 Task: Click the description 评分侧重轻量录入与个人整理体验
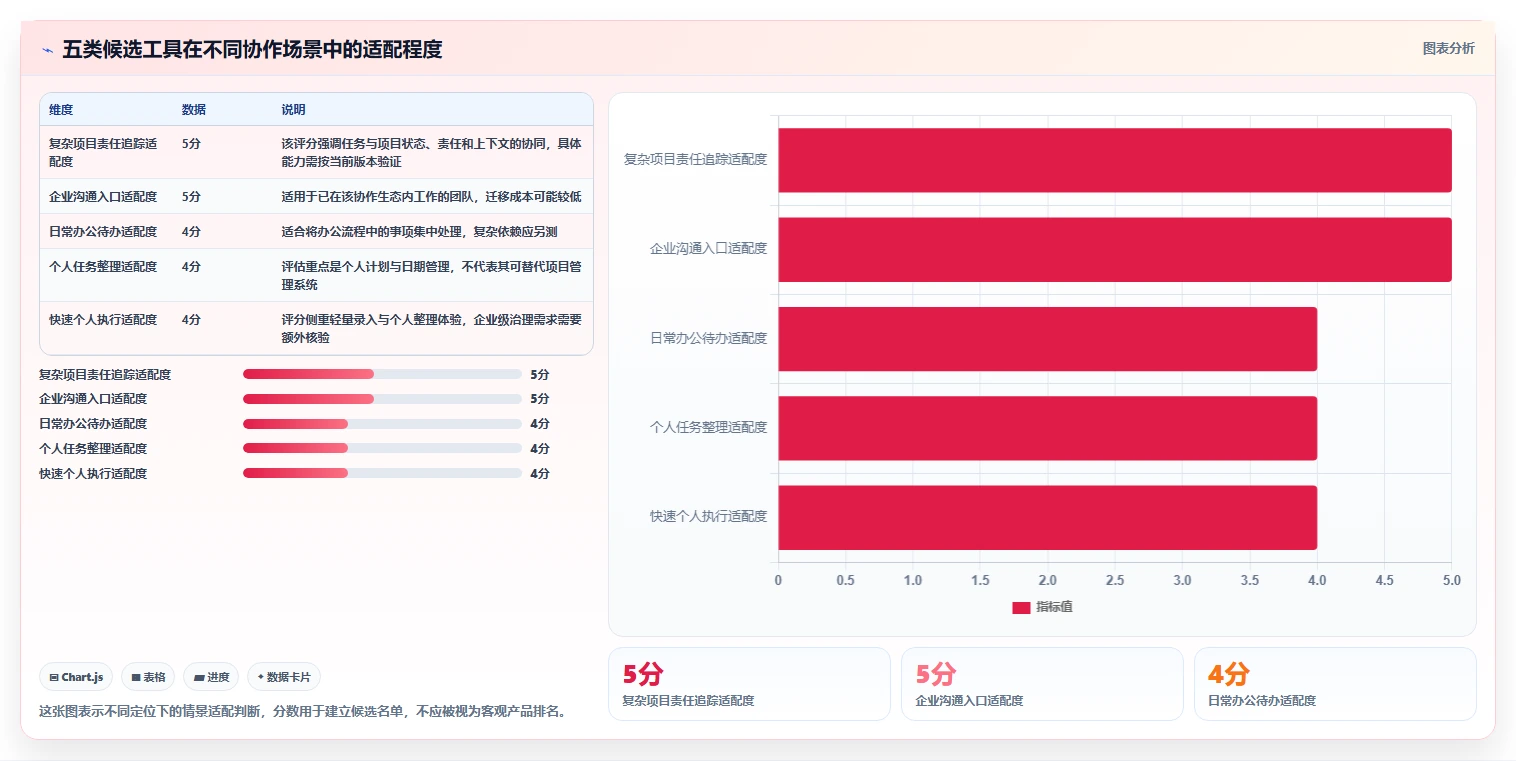(431, 328)
